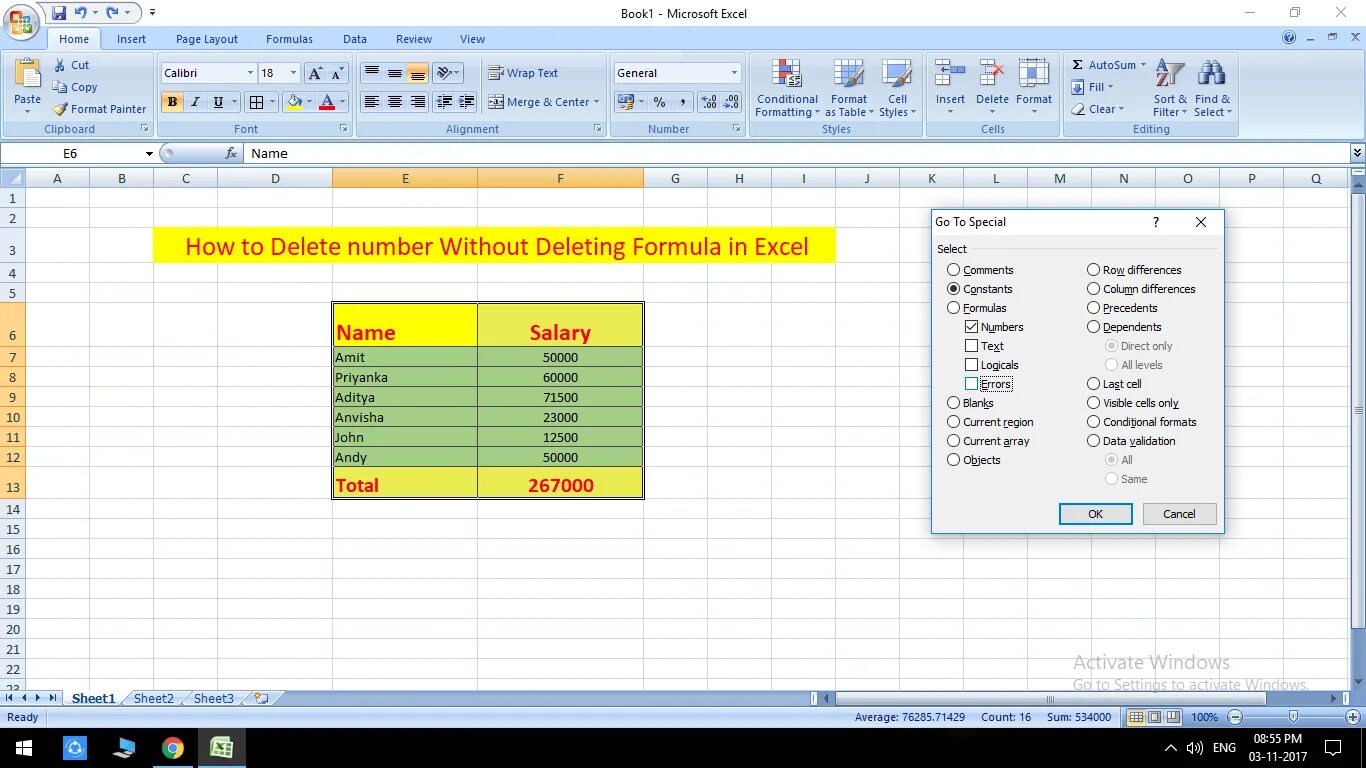The image size is (1366, 768).
Task: Click the dialog help question mark
Action: point(1156,222)
